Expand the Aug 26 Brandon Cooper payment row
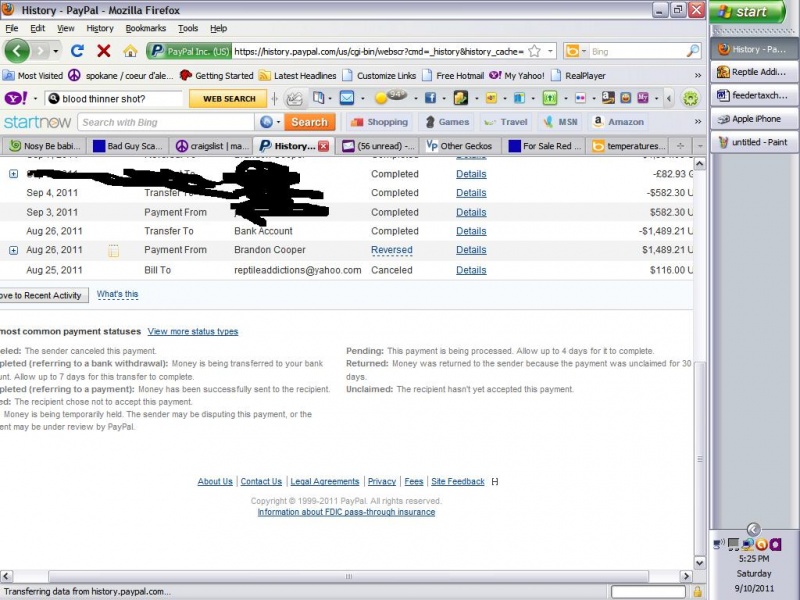The width and height of the screenshot is (800, 600). coord(14,251)
